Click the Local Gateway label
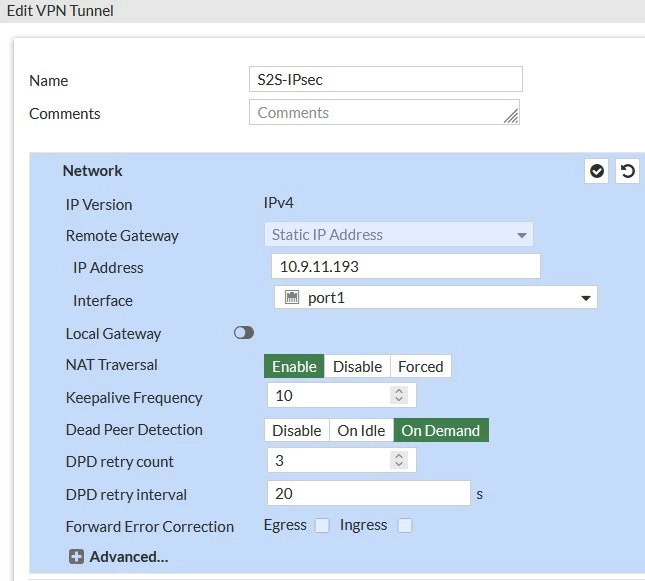The width and height of the screenshot is (645, 581). pos(113,334)
